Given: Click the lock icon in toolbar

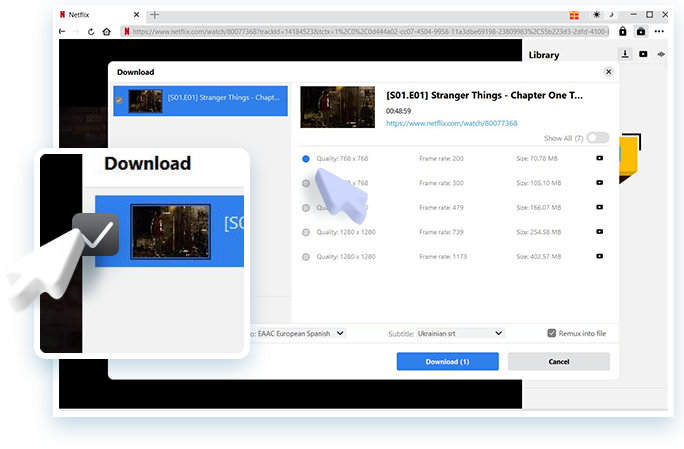Looking at the screenshot, I should (622, 31).
